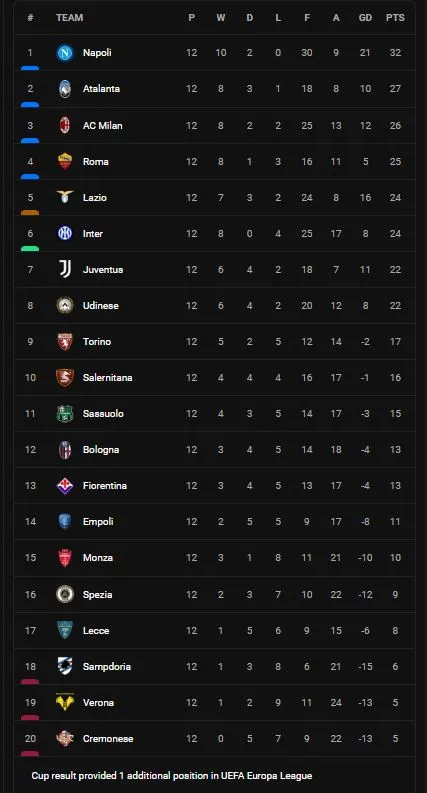Viewport: 427px width, 793px height.
Task: Click the Sampdoria striped crest
Action: point(65,666)
